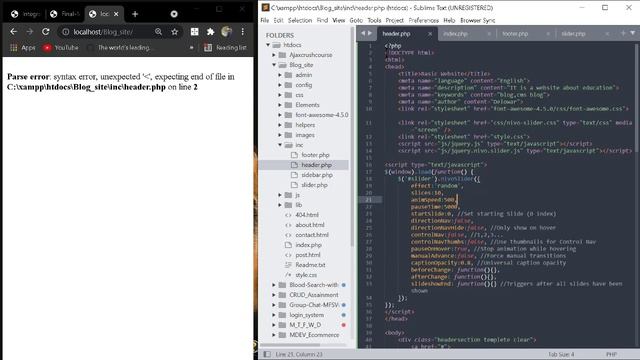Screen dimensions: 640x360
Task: Open footer.php in sidebar
Action: click(x=315, y=155)
